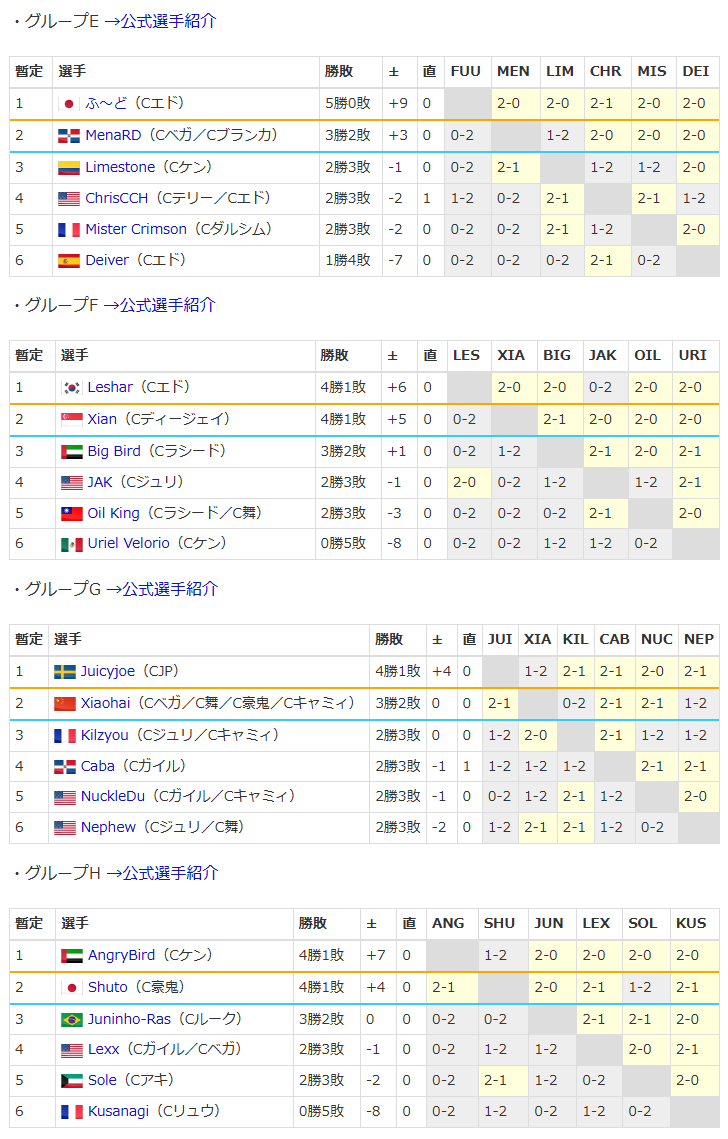728x1139 pixels.
Task: Click the Japan flag beside ふ～ど
Action: [69, 104]
